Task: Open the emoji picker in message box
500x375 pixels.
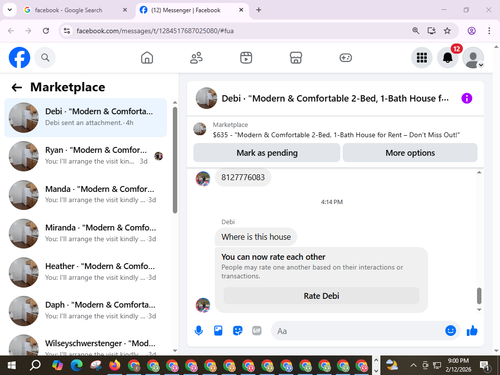Action: (450, 330)
